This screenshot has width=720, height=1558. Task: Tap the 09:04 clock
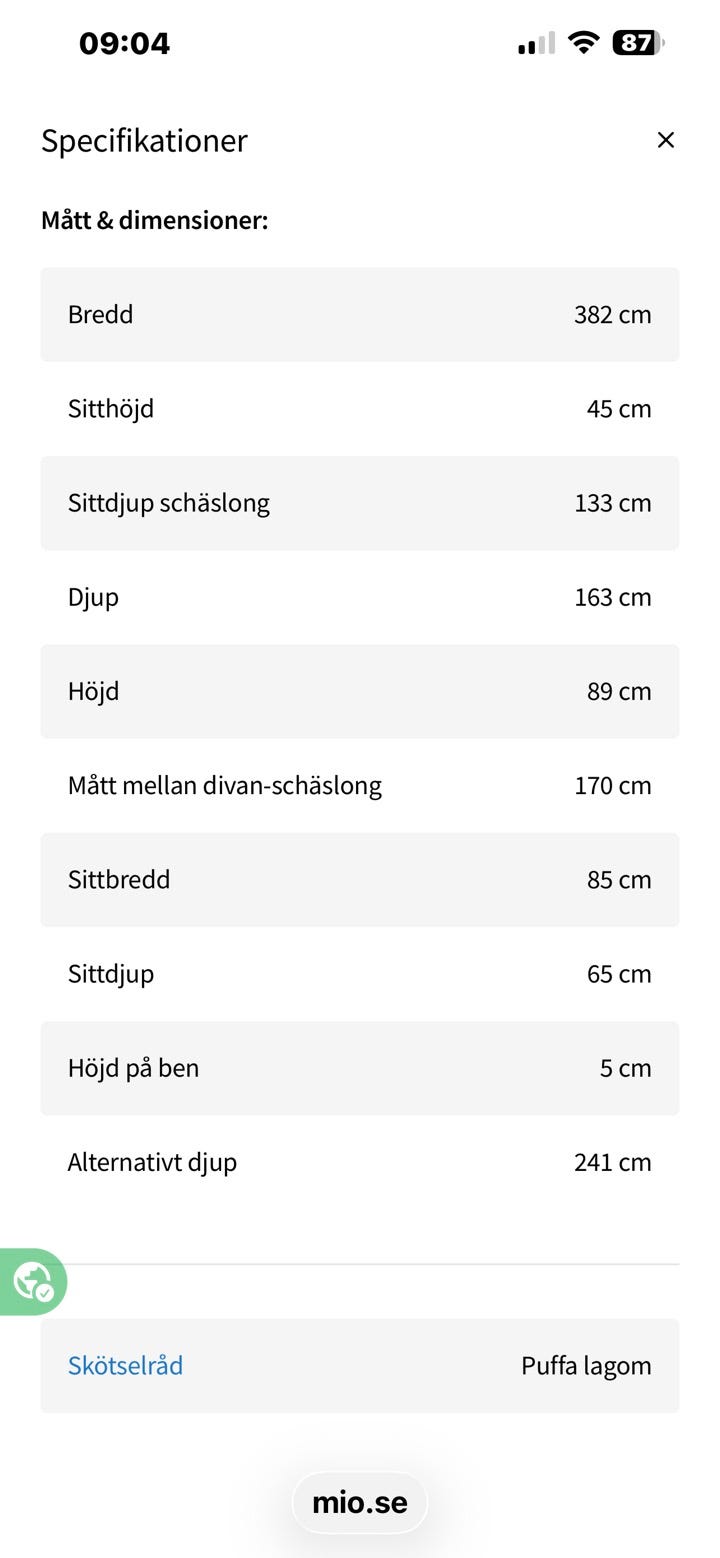125,43
